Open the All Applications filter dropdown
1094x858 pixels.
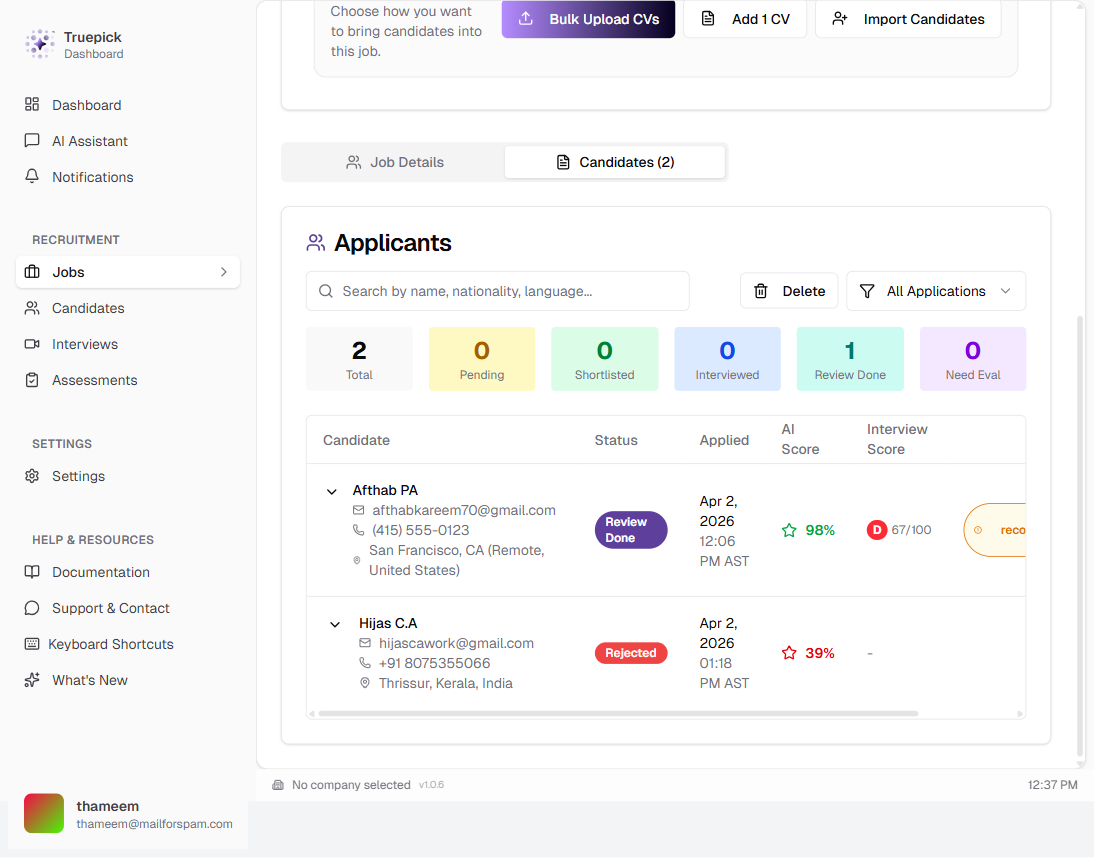click(936, 291)
